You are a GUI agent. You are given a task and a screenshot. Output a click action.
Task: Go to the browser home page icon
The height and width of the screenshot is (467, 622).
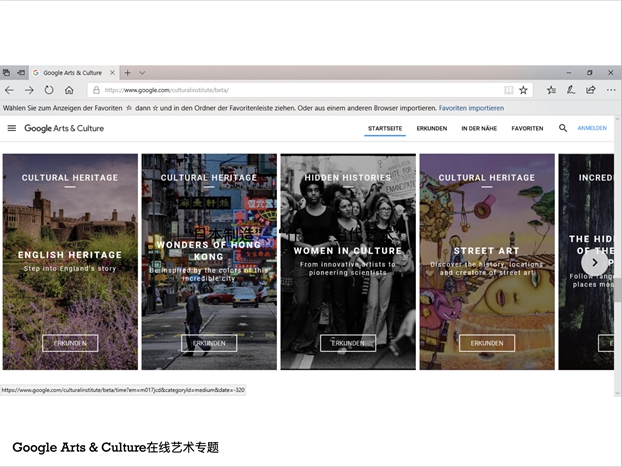(69, 90)
